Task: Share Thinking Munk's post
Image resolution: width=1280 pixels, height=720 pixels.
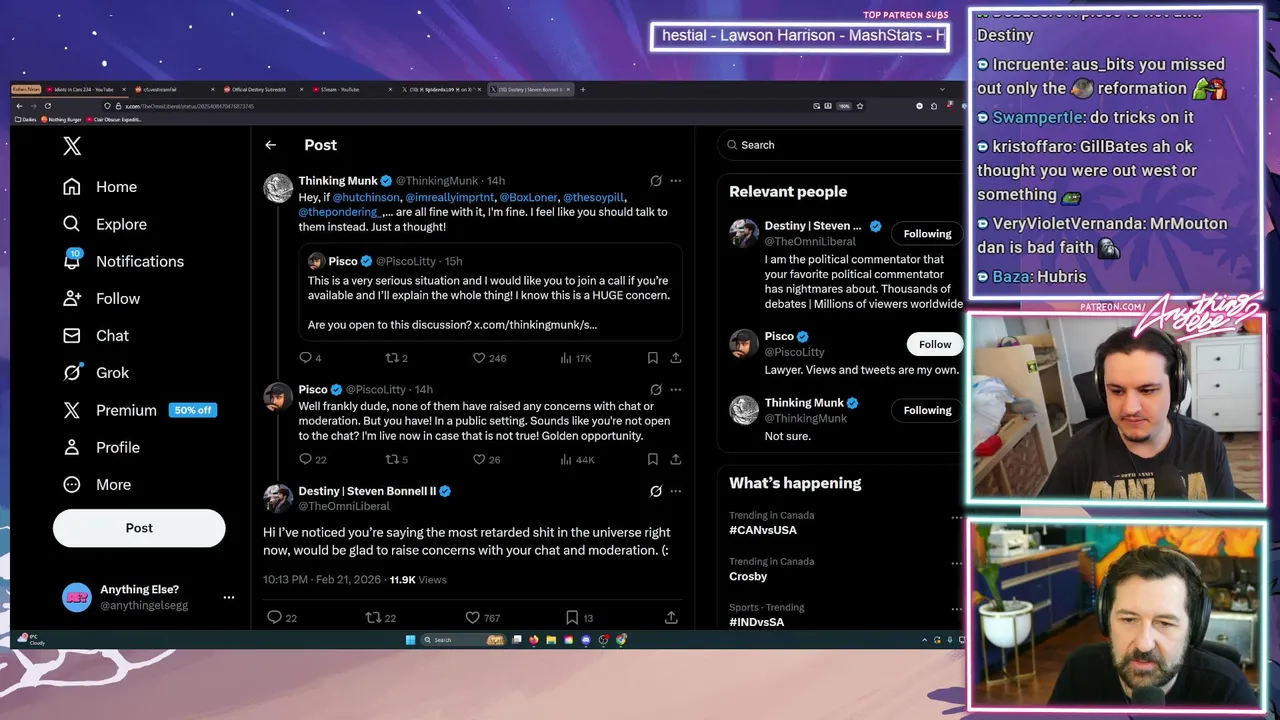Action: pyautogui.click(x=676, y=358)
